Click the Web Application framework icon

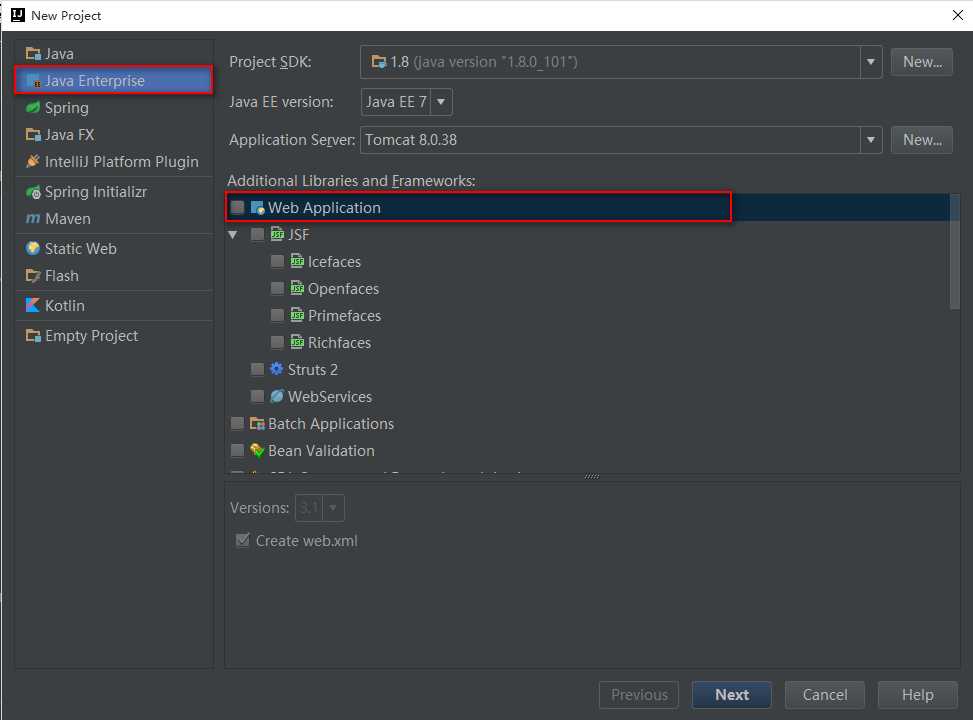[x=258, y=207]
